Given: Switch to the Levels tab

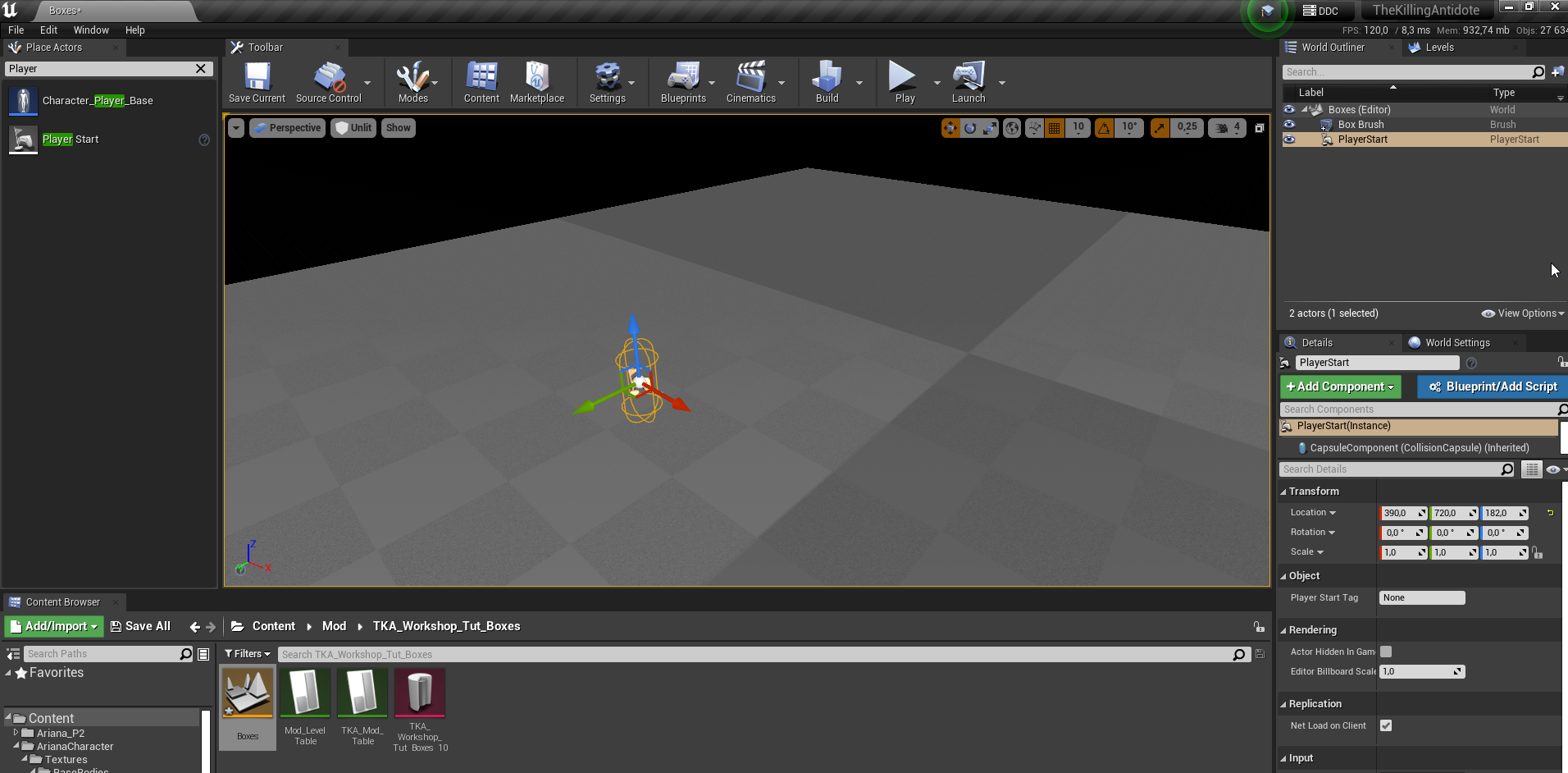Looking at the screenshot, I should (x=1439, y=48).
